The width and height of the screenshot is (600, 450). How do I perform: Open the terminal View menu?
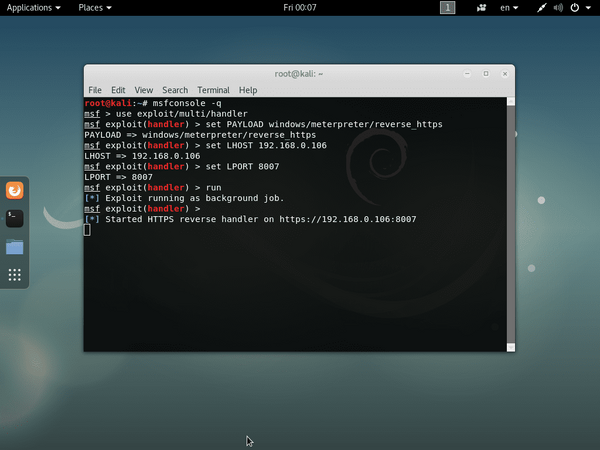point(143,90)
